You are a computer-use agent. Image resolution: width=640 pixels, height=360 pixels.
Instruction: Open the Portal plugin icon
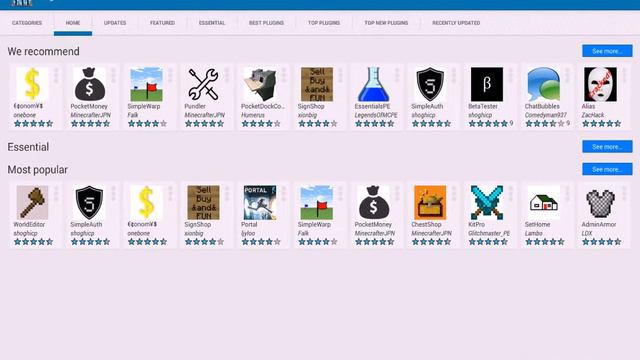[x=260, y=202]
